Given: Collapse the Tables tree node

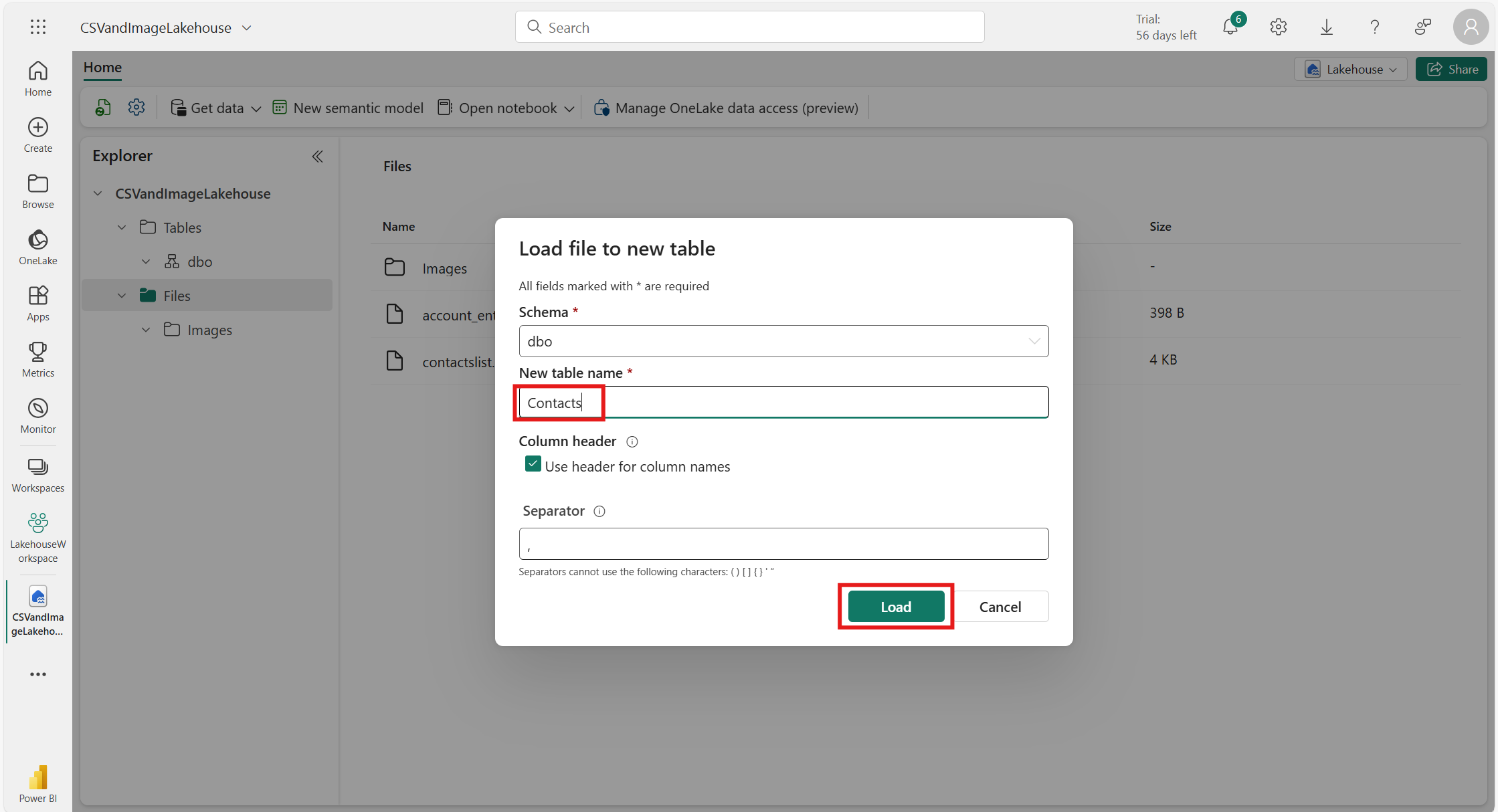Looking at the screenshot, I should click(122, 227).
